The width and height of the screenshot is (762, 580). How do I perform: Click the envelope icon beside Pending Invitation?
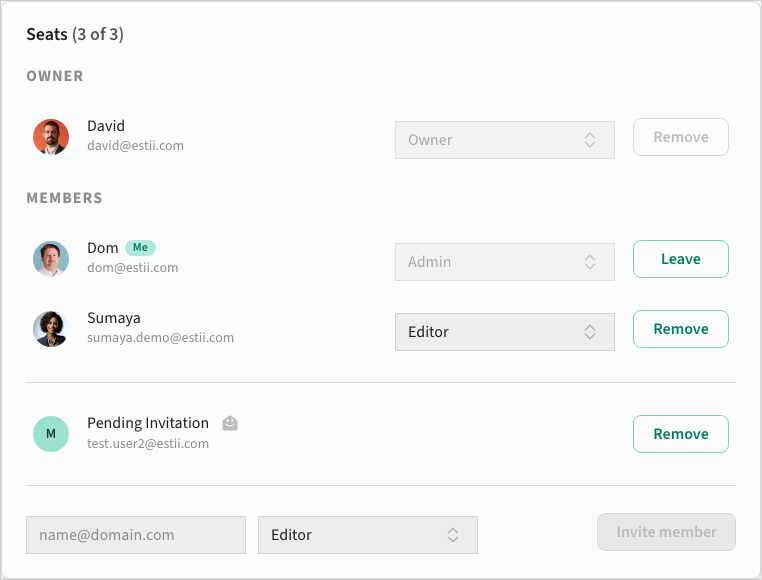pos(230,423)
